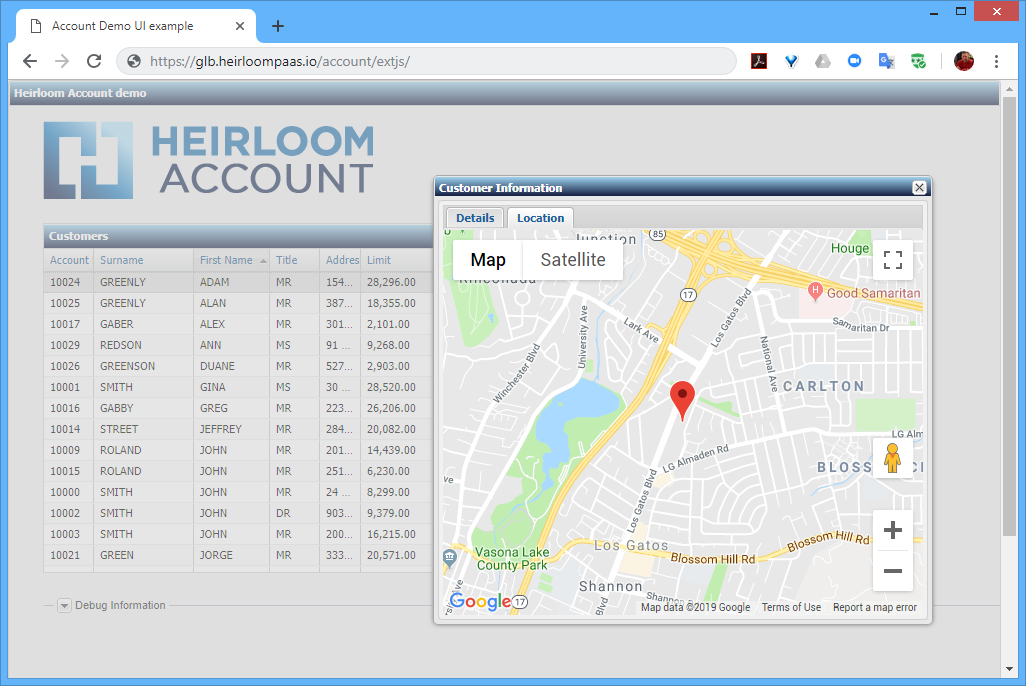Click the Google logo on the map
The image size is (1026, 686).
480,601
